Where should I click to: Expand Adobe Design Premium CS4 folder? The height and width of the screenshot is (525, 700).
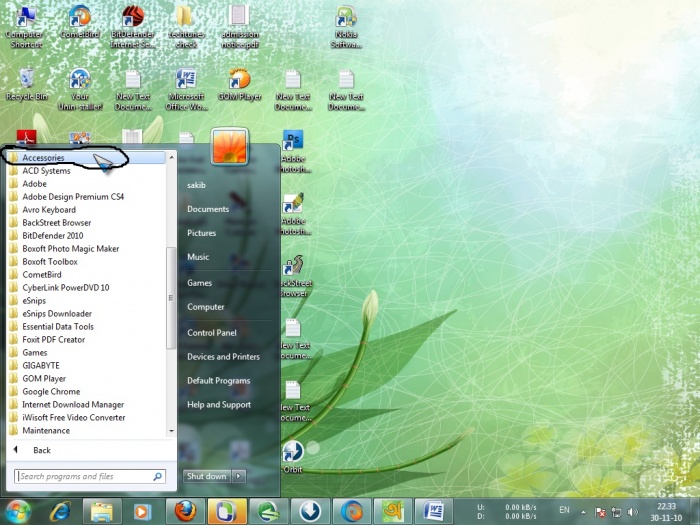[87, 196]
